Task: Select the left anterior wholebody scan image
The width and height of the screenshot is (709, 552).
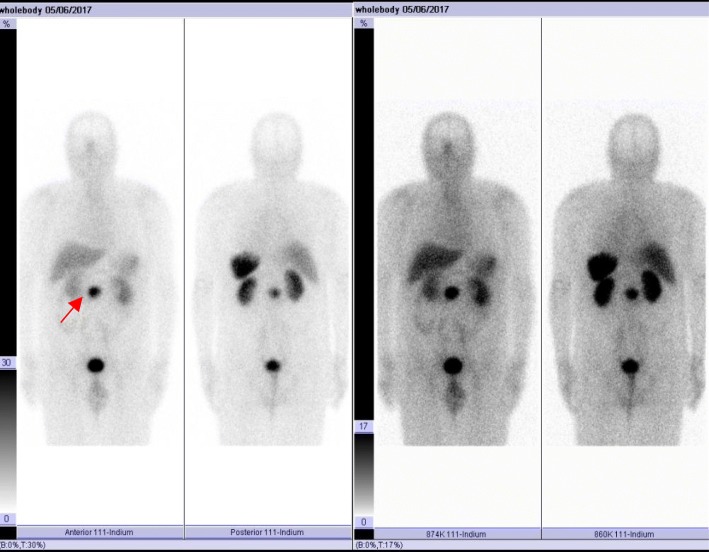Action: [101, 270]
